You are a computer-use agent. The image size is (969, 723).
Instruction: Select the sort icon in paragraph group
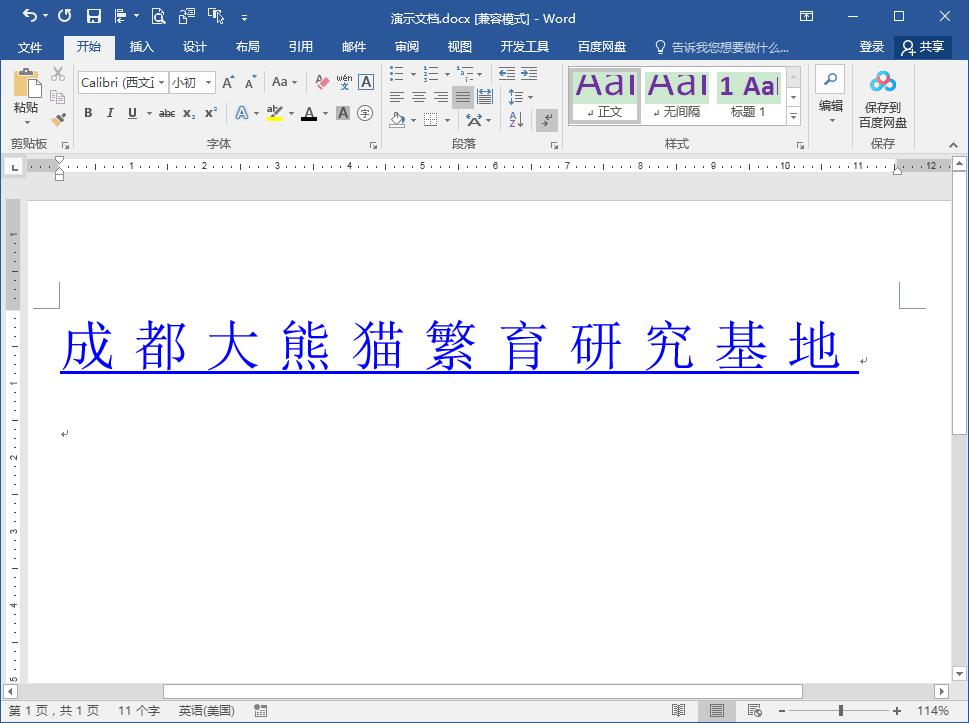click(514, 119)
